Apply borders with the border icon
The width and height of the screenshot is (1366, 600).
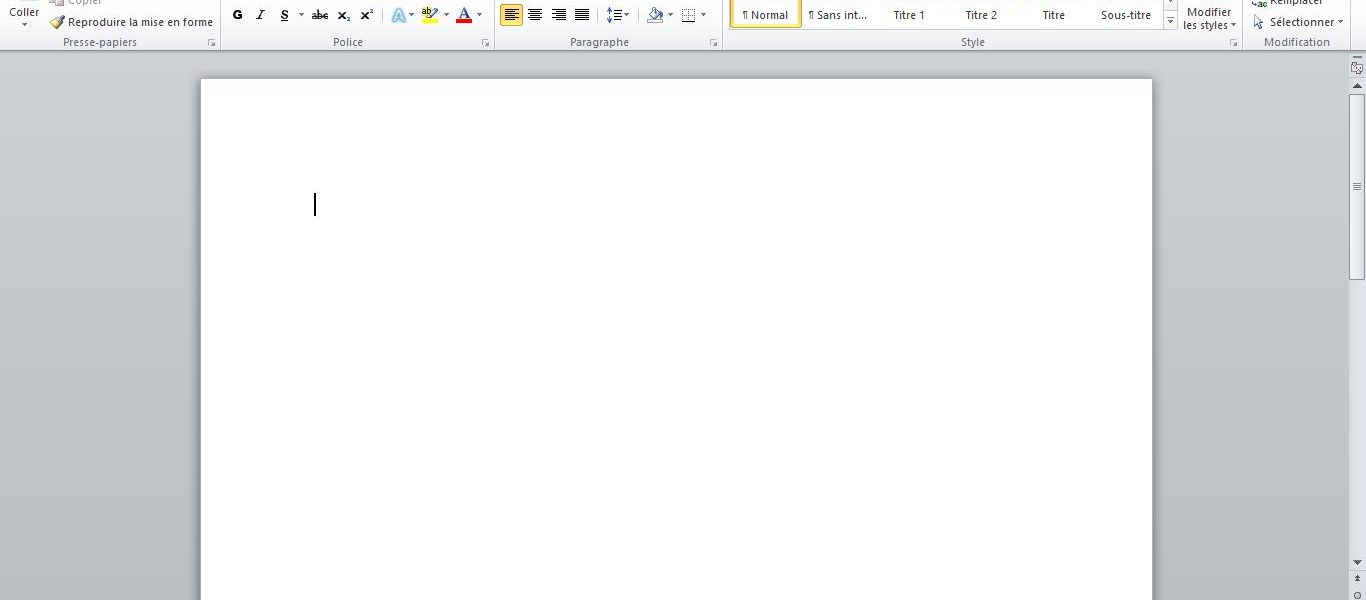(688, 15)
